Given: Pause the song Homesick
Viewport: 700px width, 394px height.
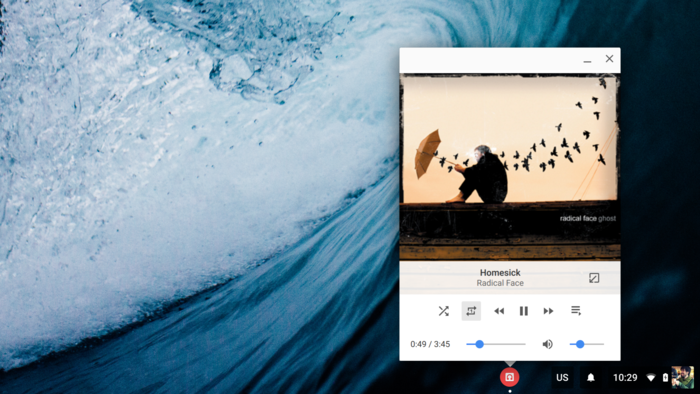Looking at the screenshot, I should pos(524,311).
